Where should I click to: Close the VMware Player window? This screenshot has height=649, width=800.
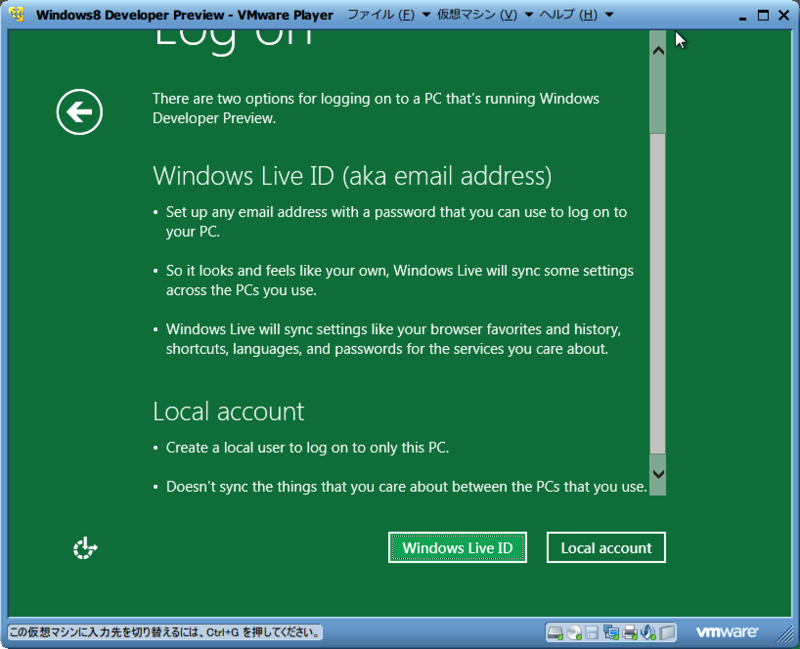point(784,15)
